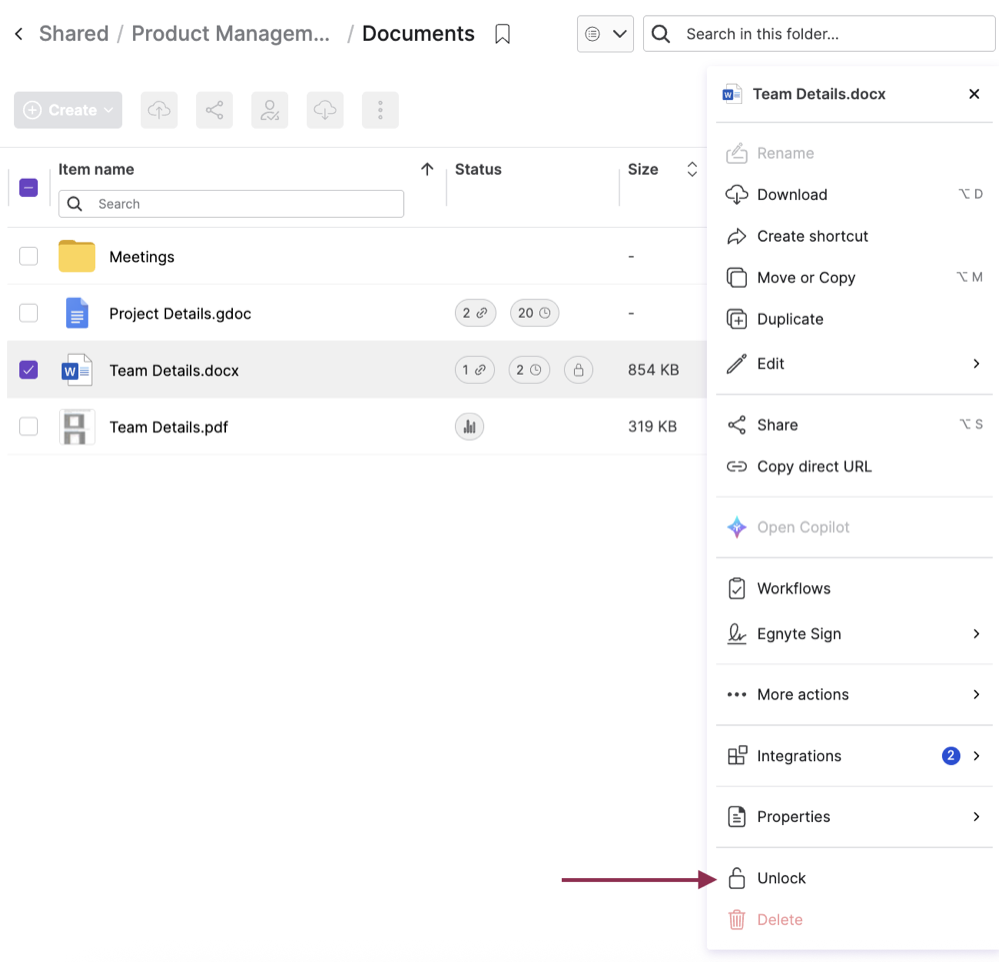The height and width of the screenshot is (962, 999).
Task: Click the back arrow beside Shared breadcrumb
Action: pyautogui.click(x=19, y=34)
